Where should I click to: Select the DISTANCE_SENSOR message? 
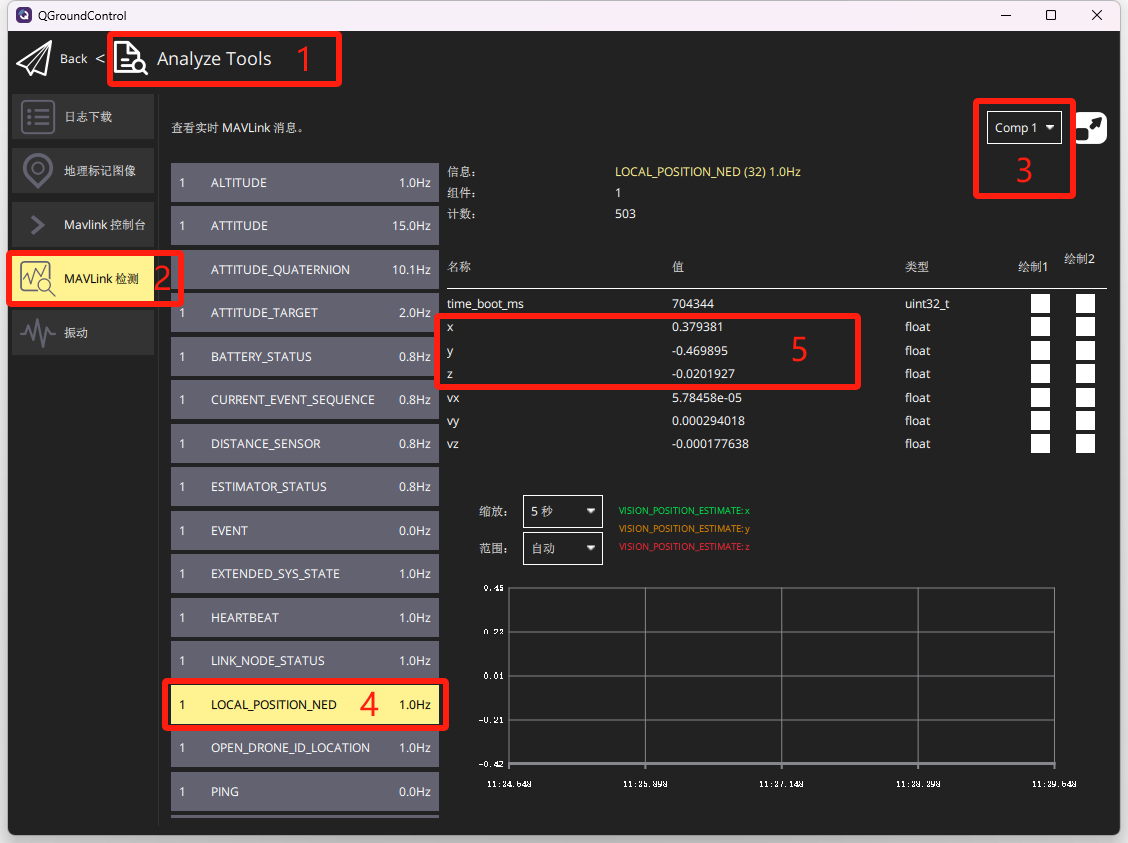point(304,444)
